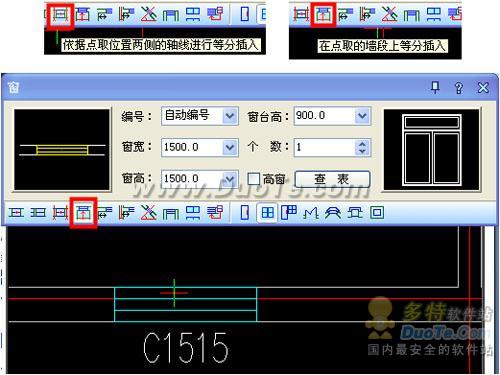Open the 窗台高 900.0 dropdown

363,116
